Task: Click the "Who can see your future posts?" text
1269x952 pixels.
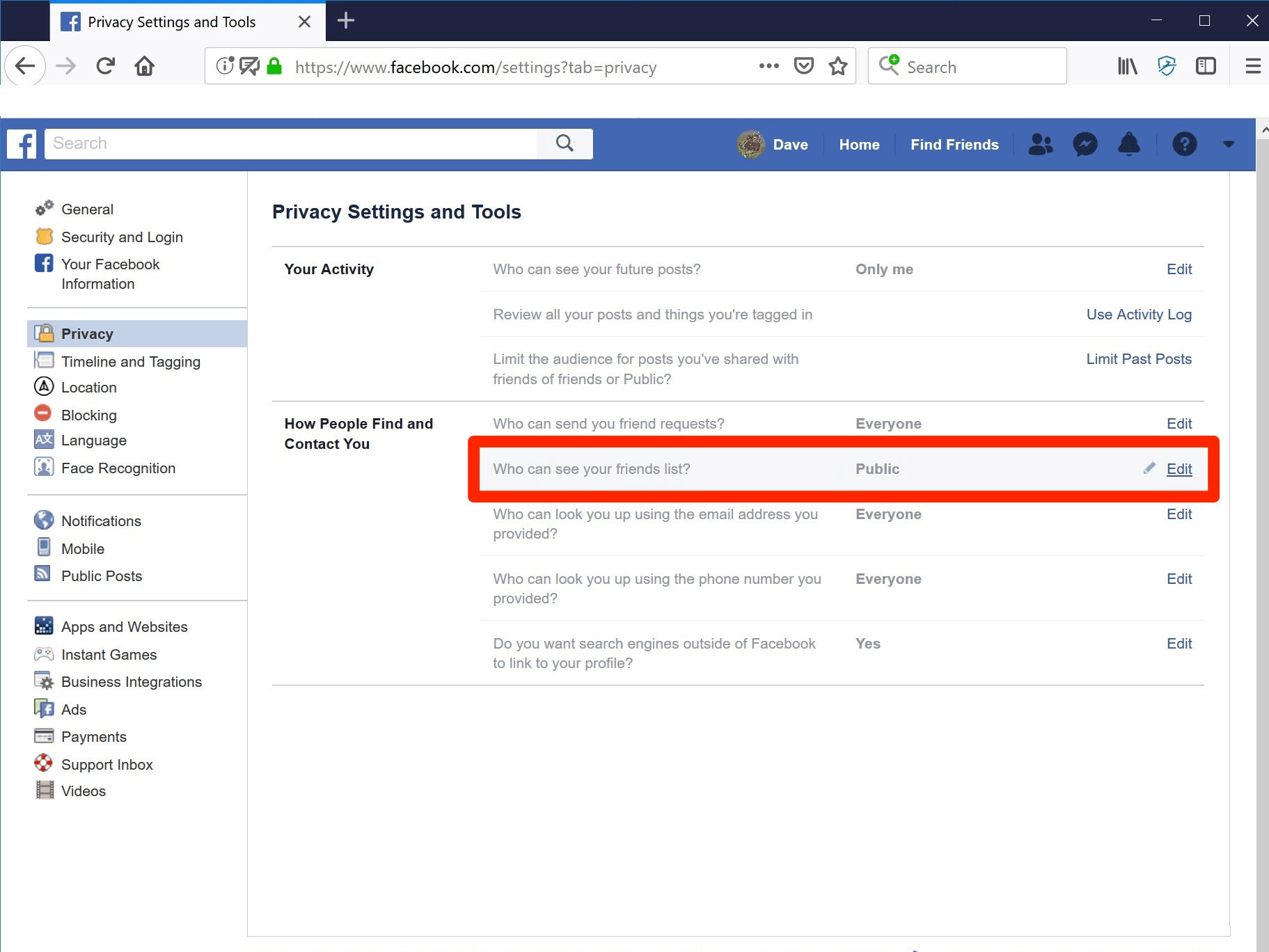Action: tap(597, 269)
